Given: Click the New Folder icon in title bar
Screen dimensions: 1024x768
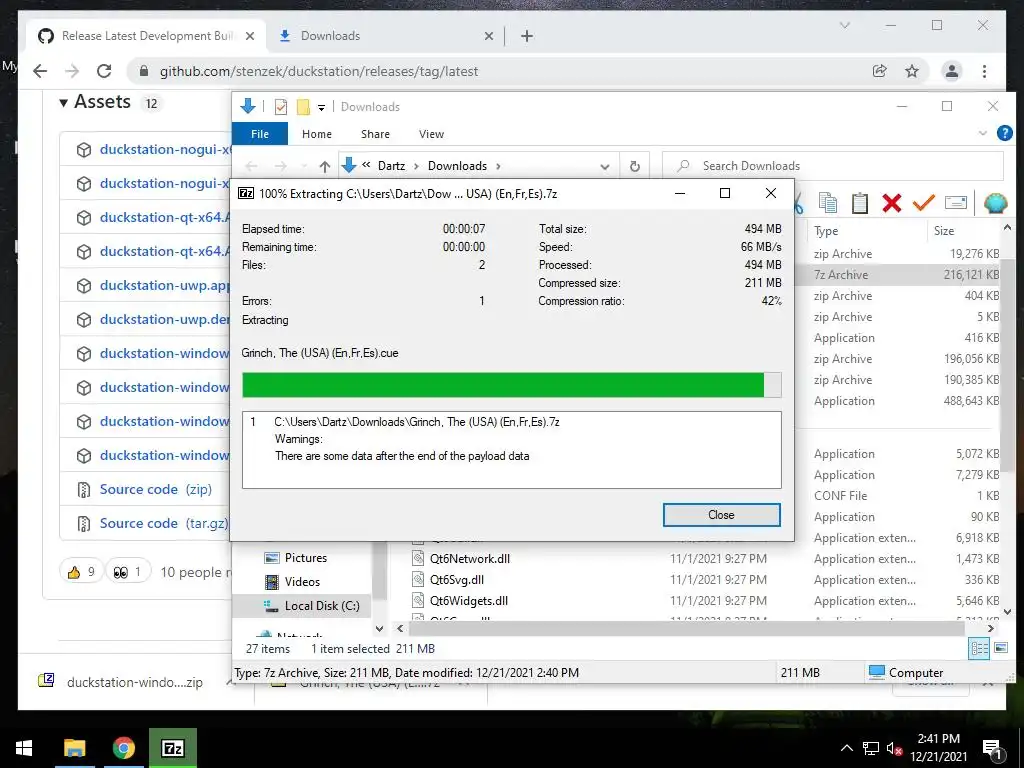Looking at the screenshot, I should (303, 107).
